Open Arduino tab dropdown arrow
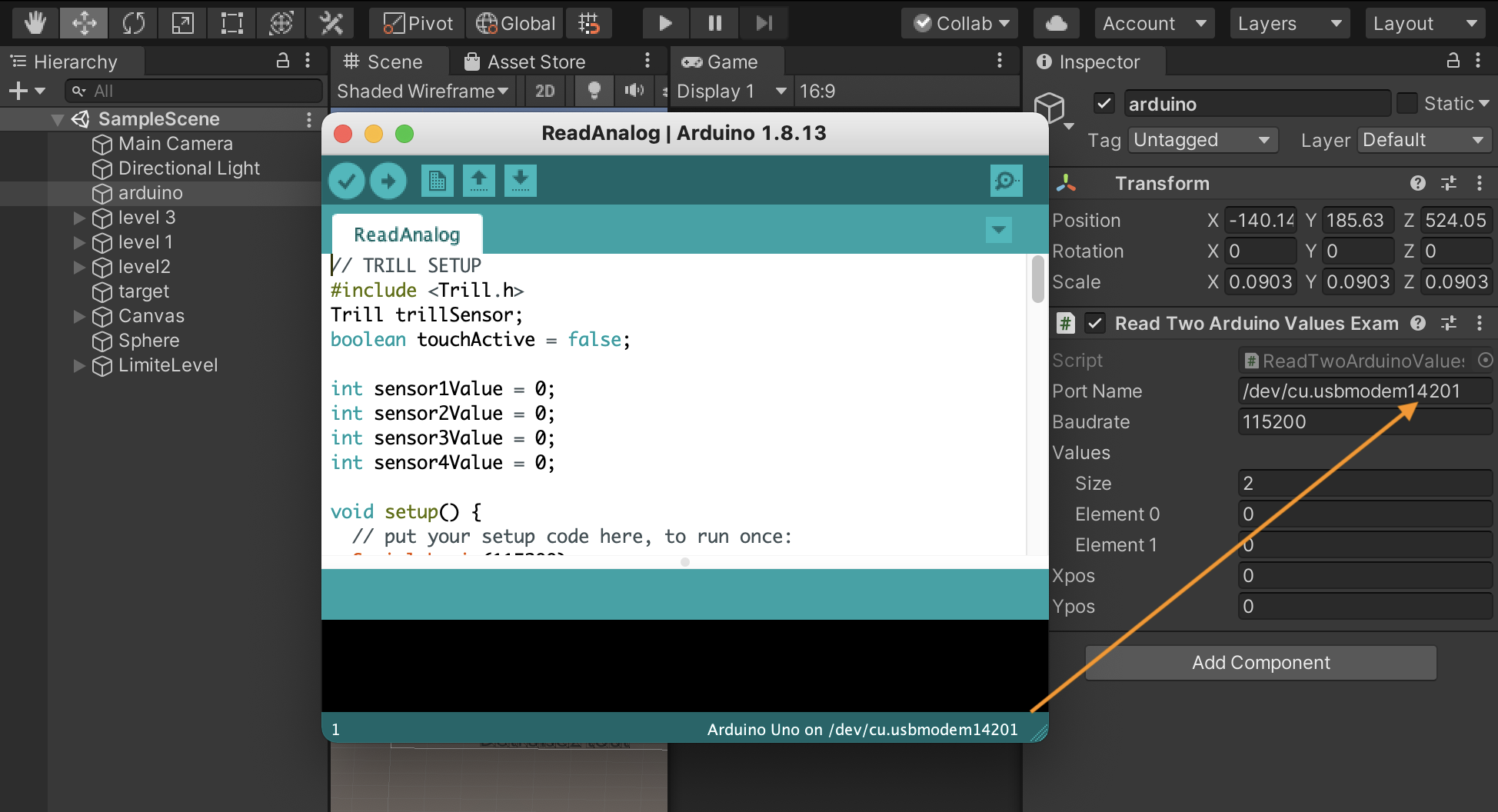Screen dimensions: 1498x812 coord(999,229)
